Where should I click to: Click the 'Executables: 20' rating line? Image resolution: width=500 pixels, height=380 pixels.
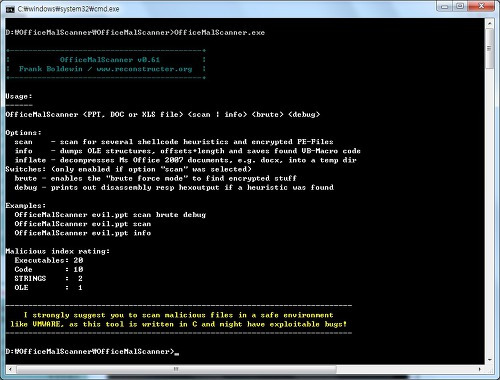[x=49, y=260]
